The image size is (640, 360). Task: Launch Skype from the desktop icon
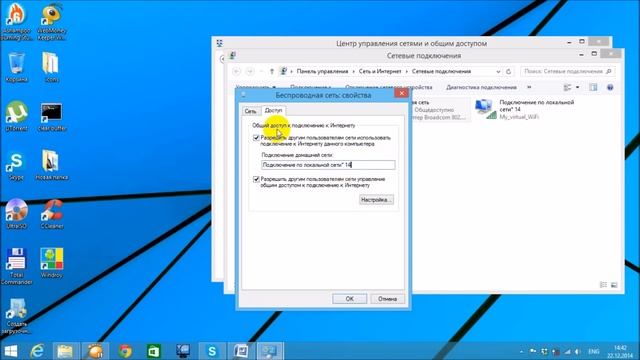point(16,166)
